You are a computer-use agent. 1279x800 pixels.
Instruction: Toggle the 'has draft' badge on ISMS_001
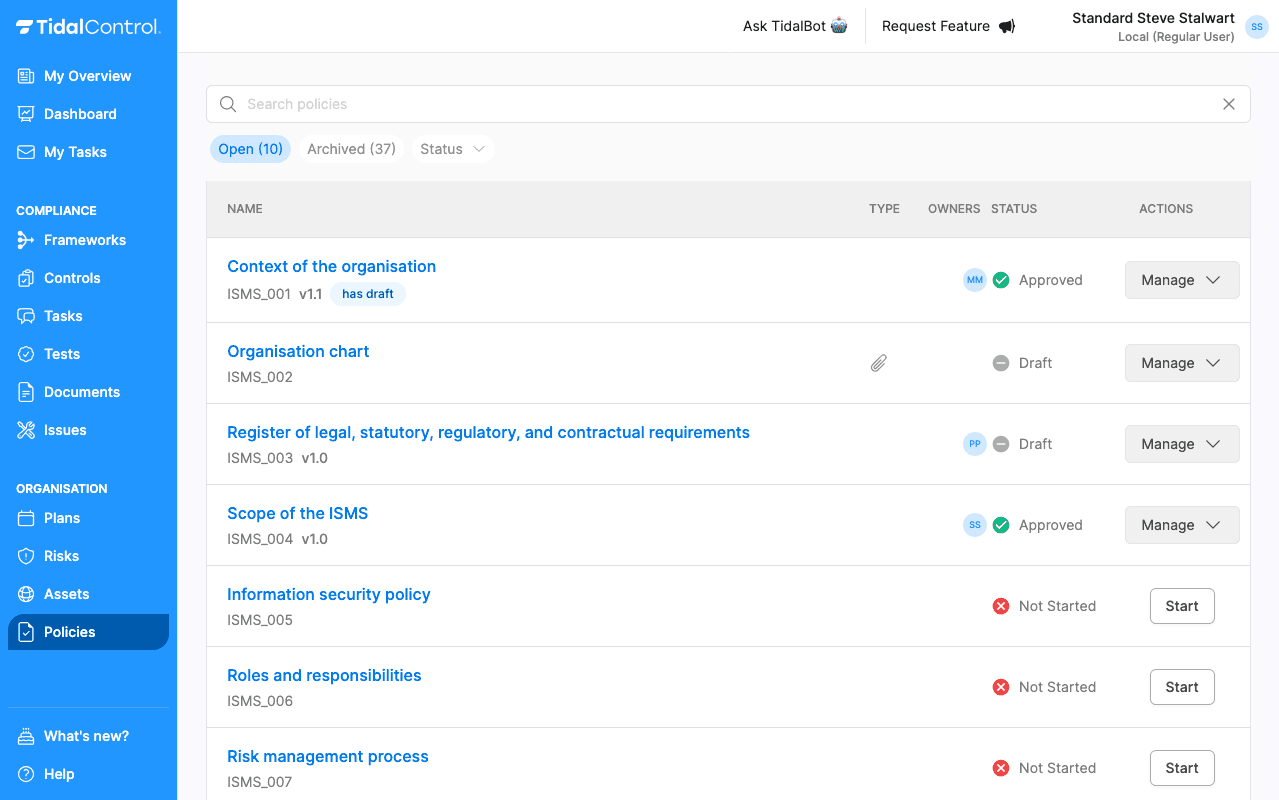367,293
